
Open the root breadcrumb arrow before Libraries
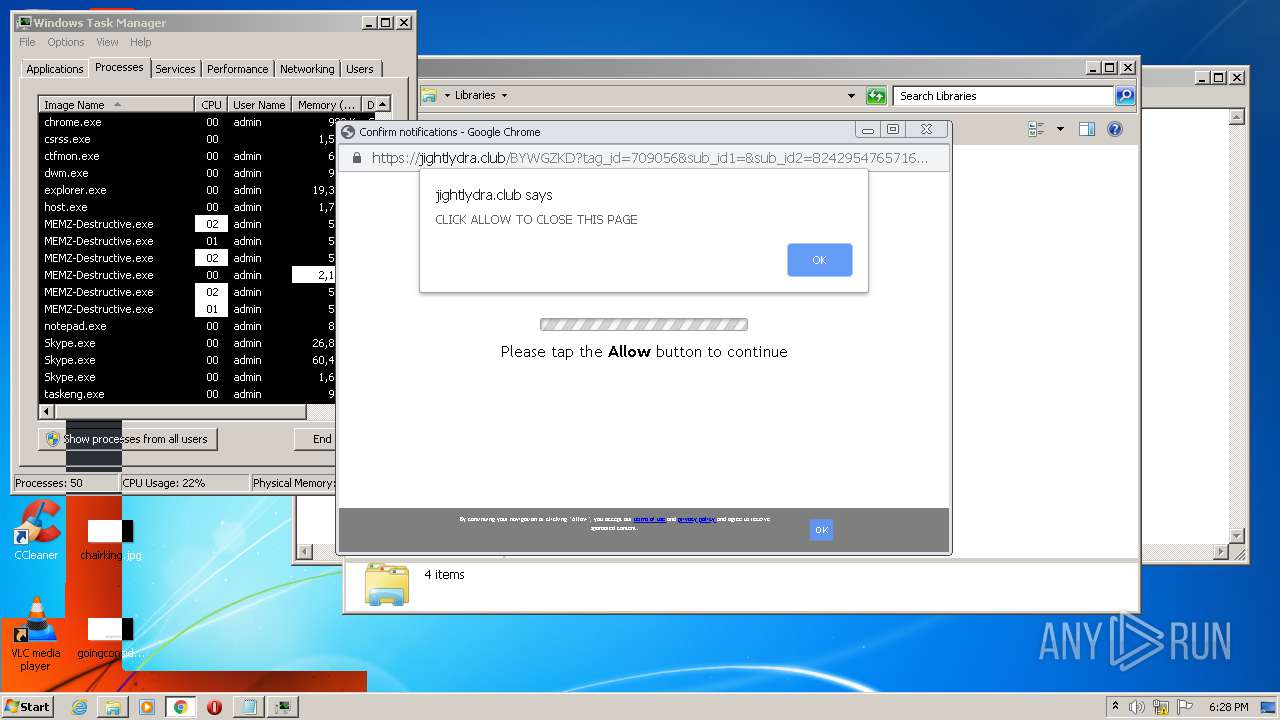point(447,96)
